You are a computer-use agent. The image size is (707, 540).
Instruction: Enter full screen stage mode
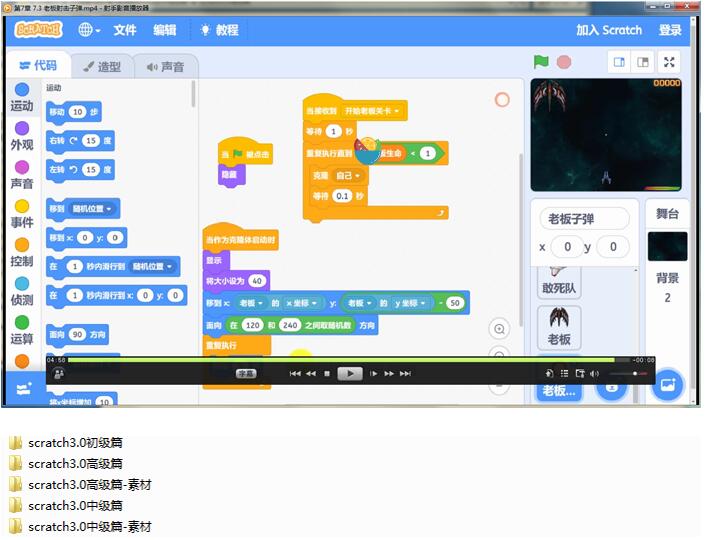pos(670,62)
